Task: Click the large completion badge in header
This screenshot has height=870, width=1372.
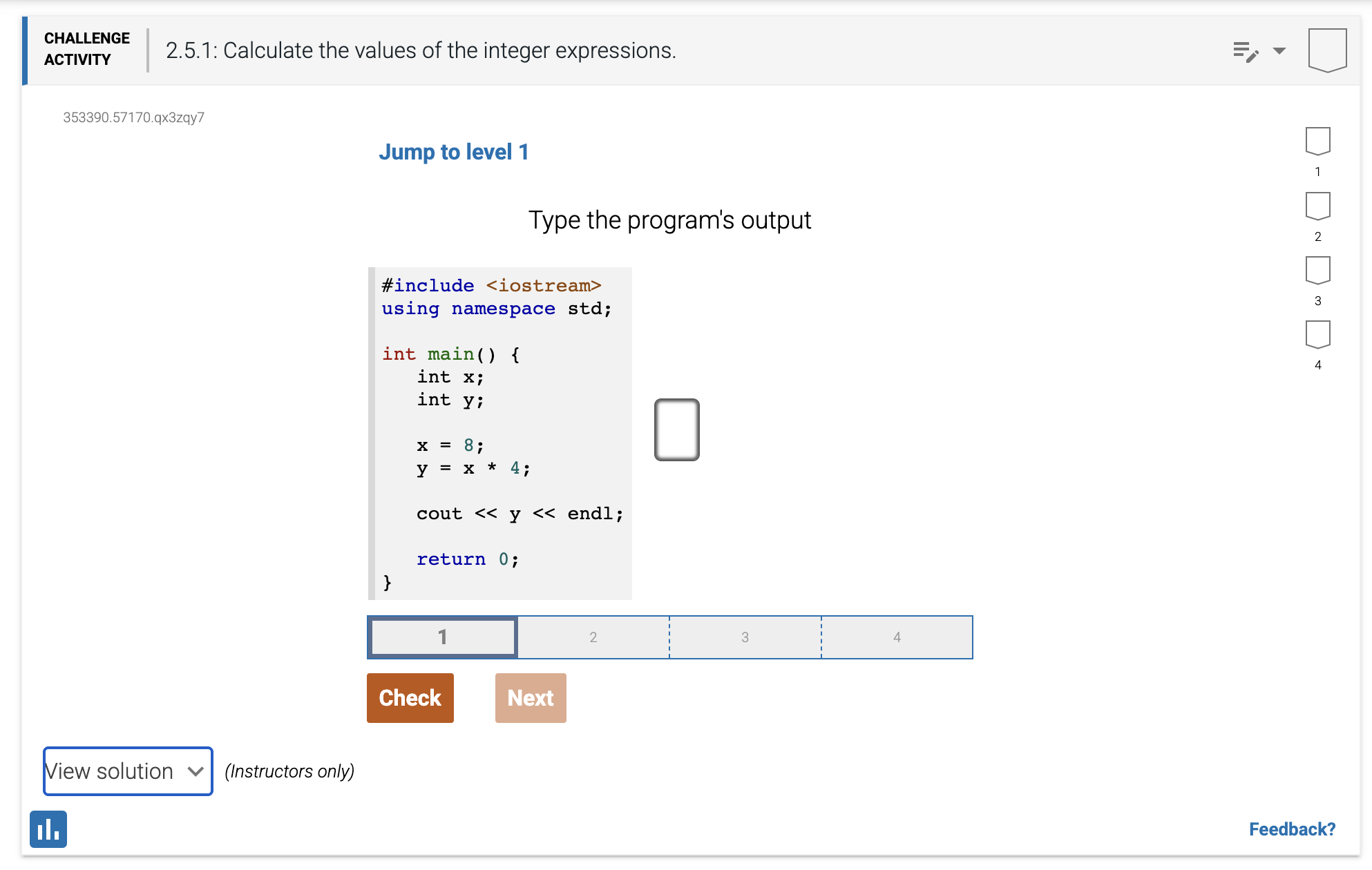Action: coord(1327,50)
